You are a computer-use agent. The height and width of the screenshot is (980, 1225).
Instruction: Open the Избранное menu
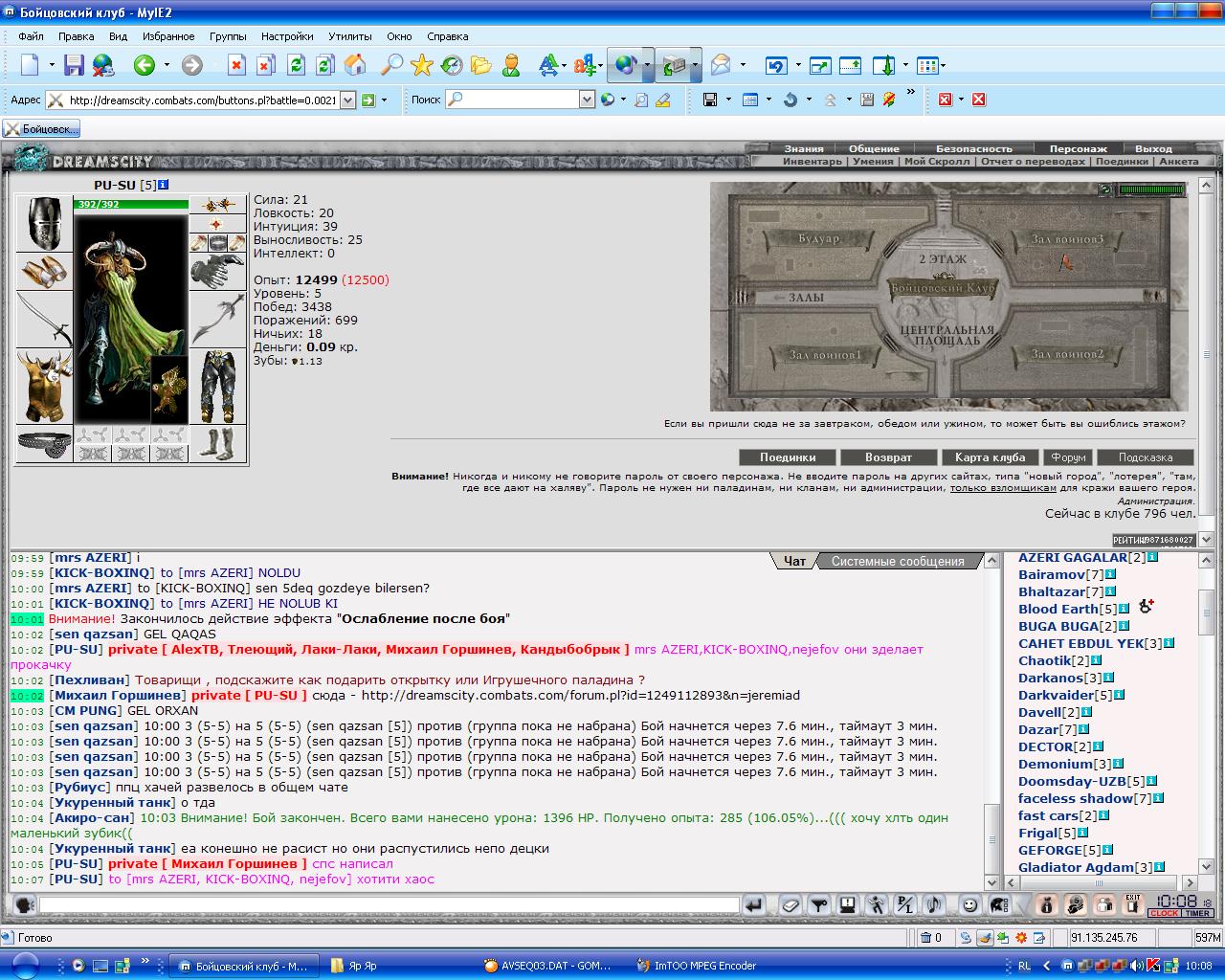(x=168, y=36)
